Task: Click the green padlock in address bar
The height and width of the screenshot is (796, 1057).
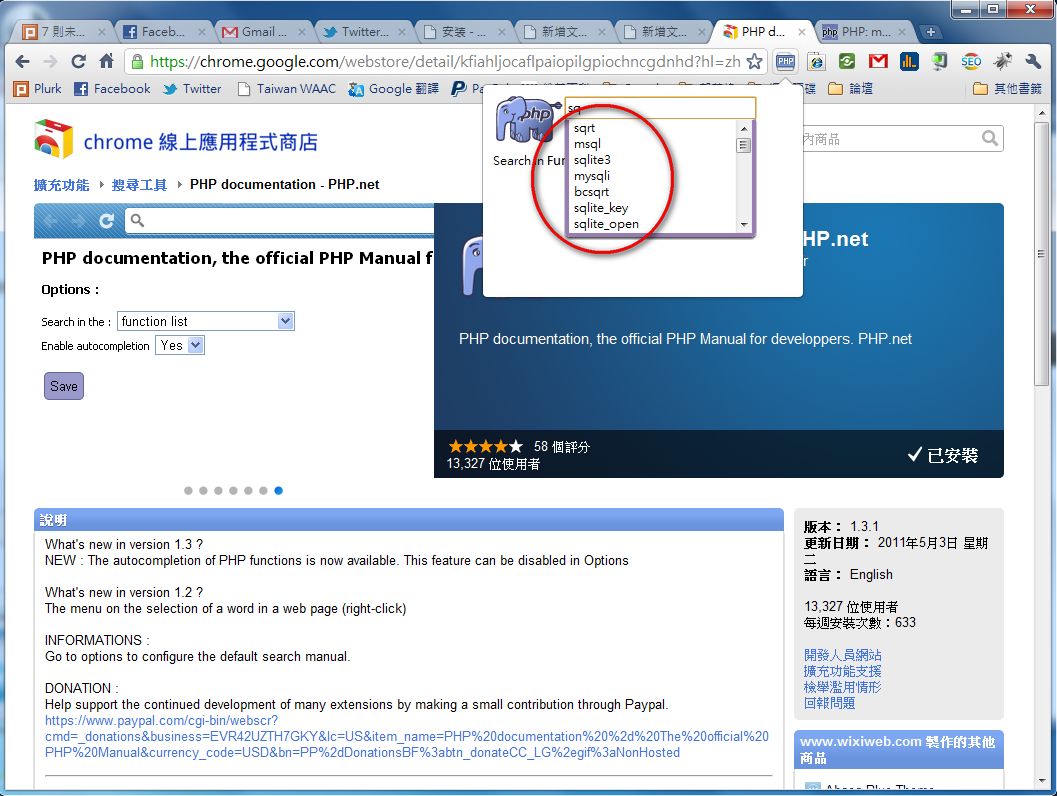Action: tap(138, 62)
